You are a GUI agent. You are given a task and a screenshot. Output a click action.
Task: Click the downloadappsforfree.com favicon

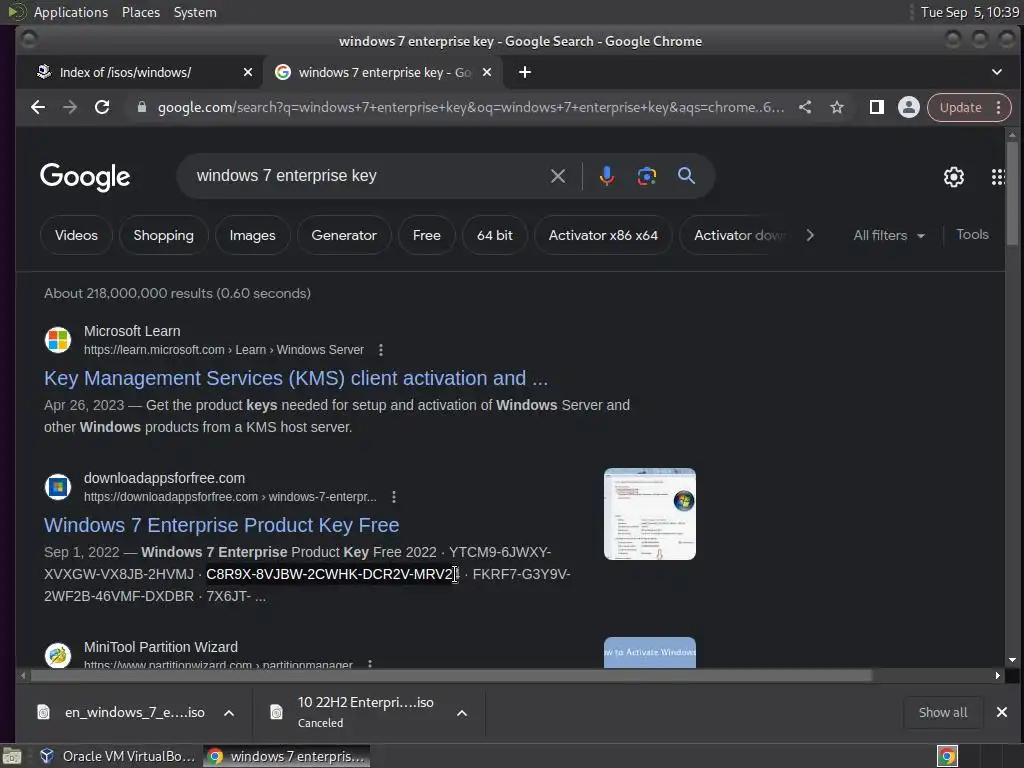coord(57,487)
